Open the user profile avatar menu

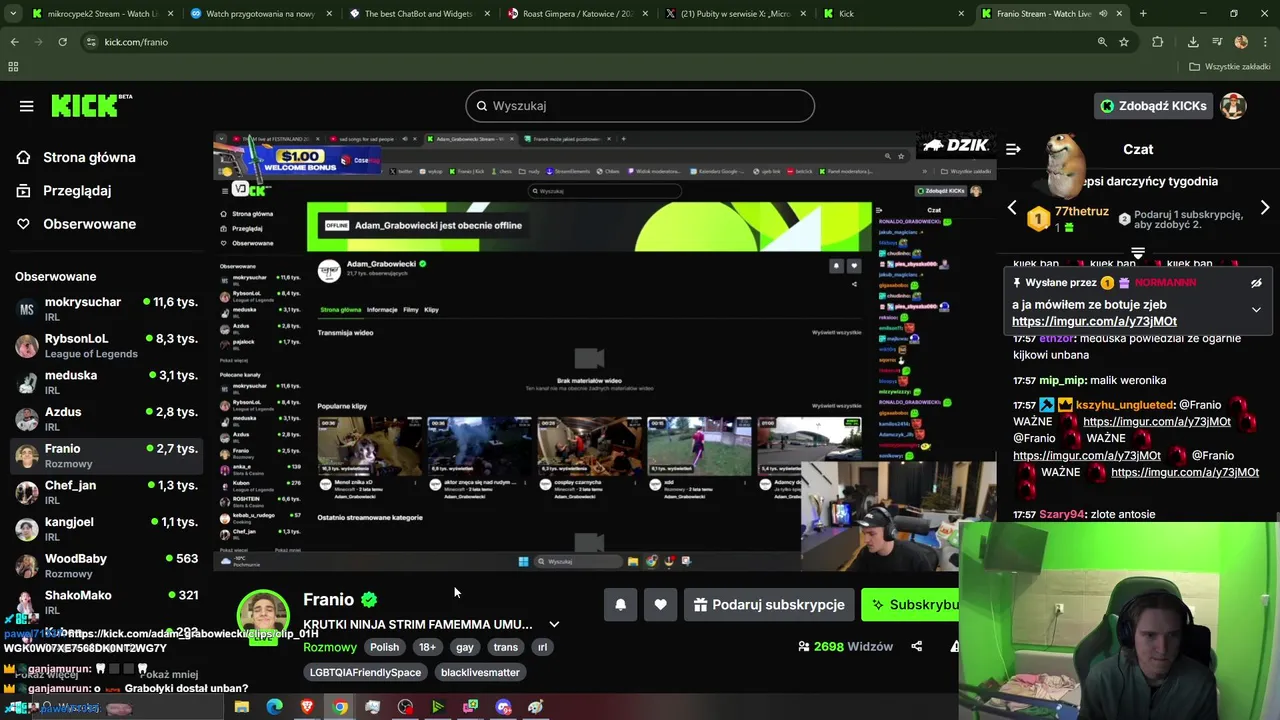pos(1233,106)
